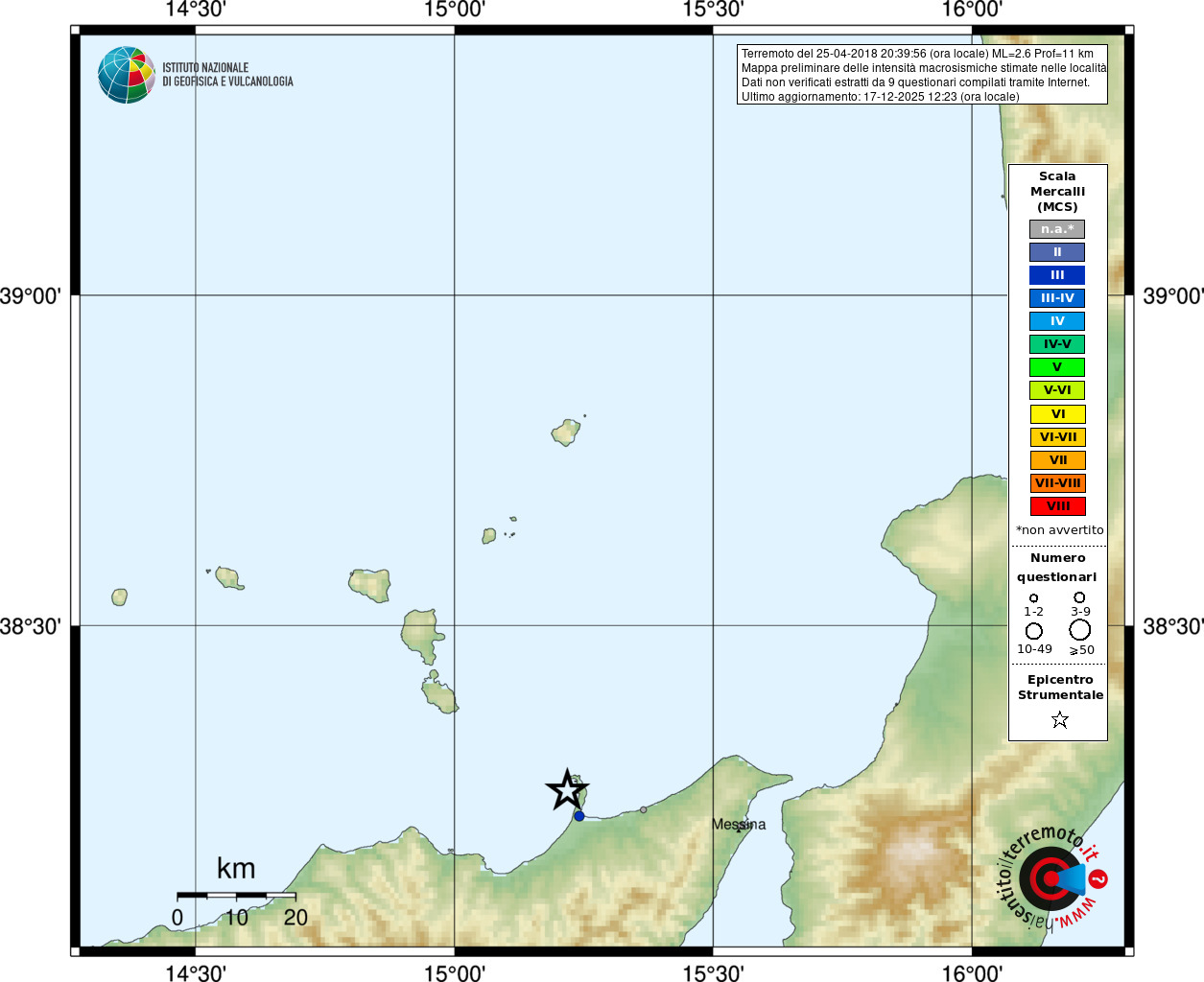
Task: Click the 10-49 questionnaires circle in legend
Action: [x=1033, y=631]
